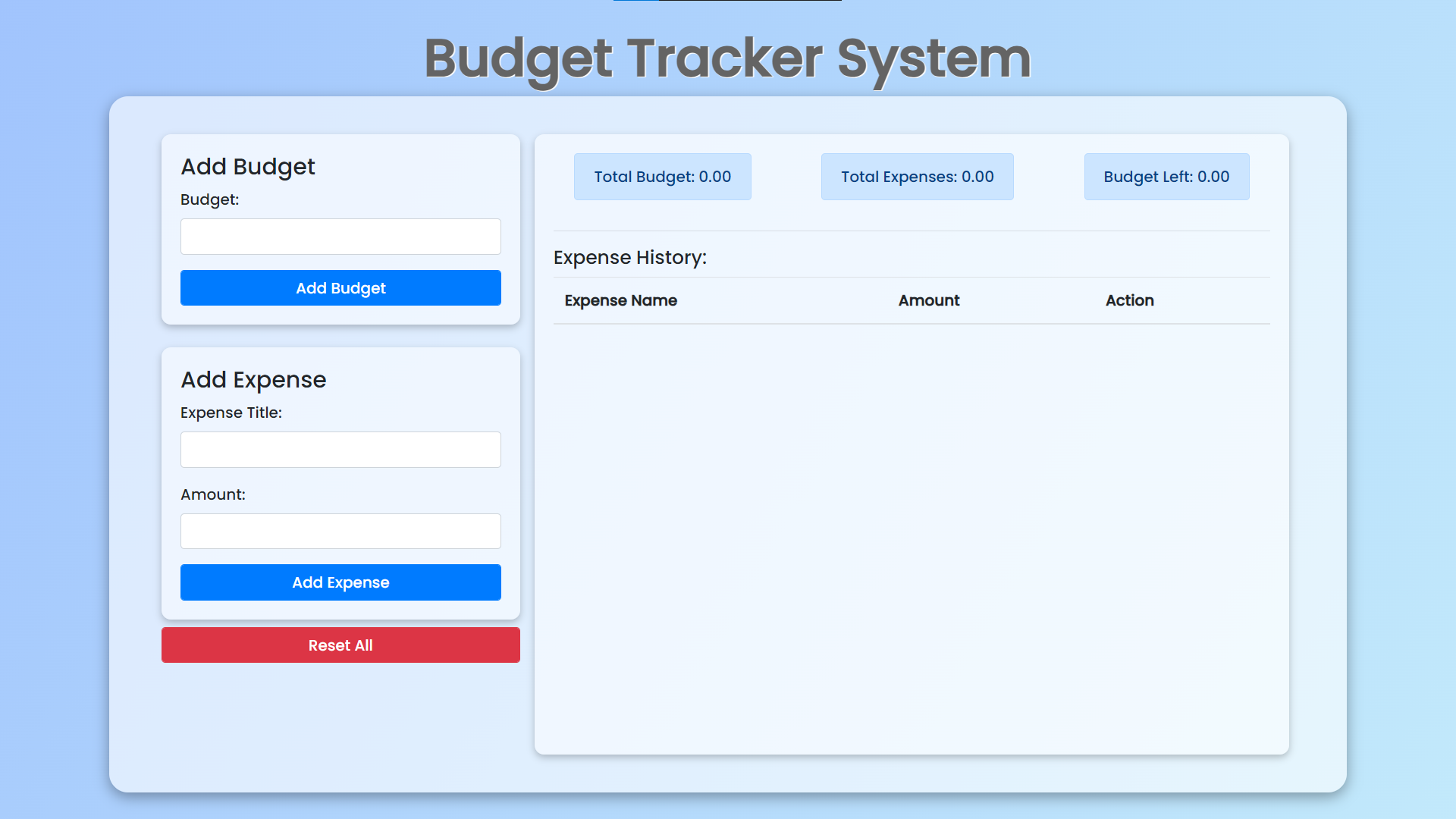Focus the expense Amount input field
Viewport: 1456px width, 819px height.
[x=340, y=531]
